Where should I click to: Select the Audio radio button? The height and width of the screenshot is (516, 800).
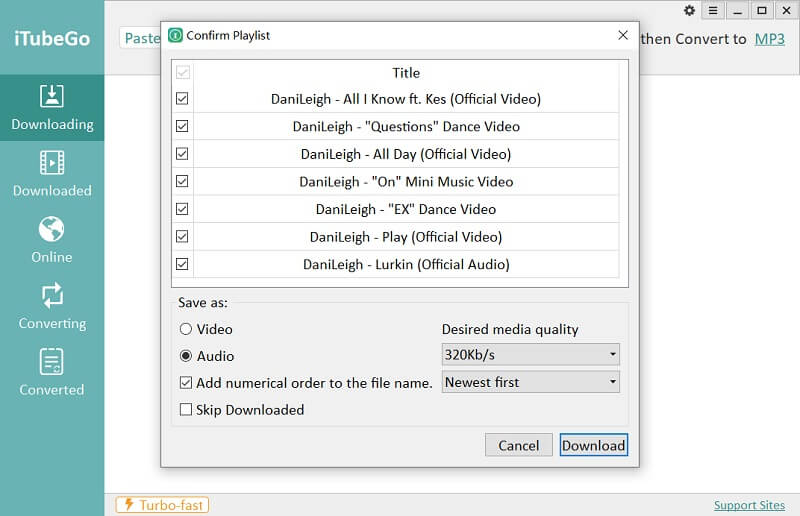186,356
